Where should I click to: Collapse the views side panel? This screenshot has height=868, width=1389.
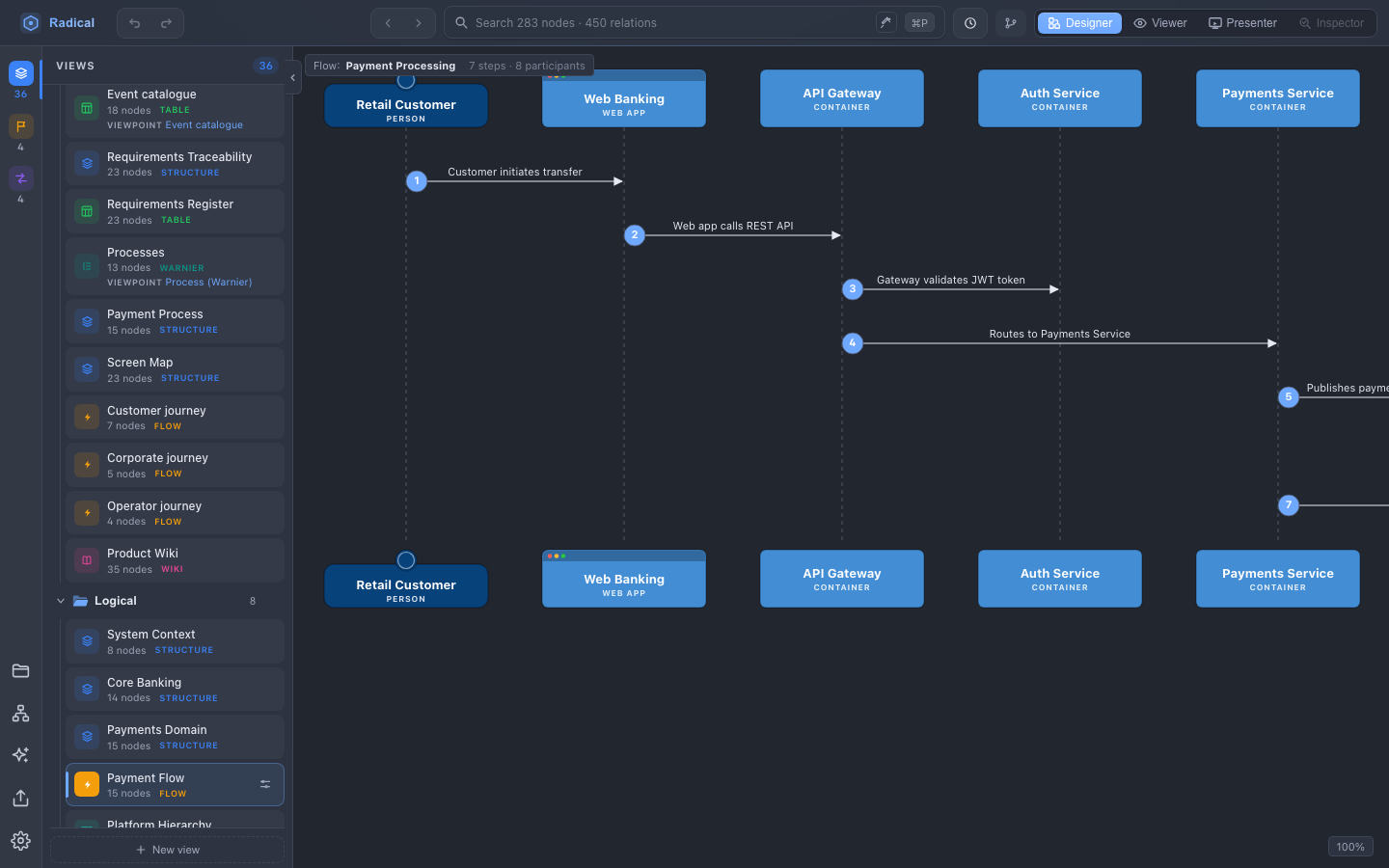click(x=292, y=78)
